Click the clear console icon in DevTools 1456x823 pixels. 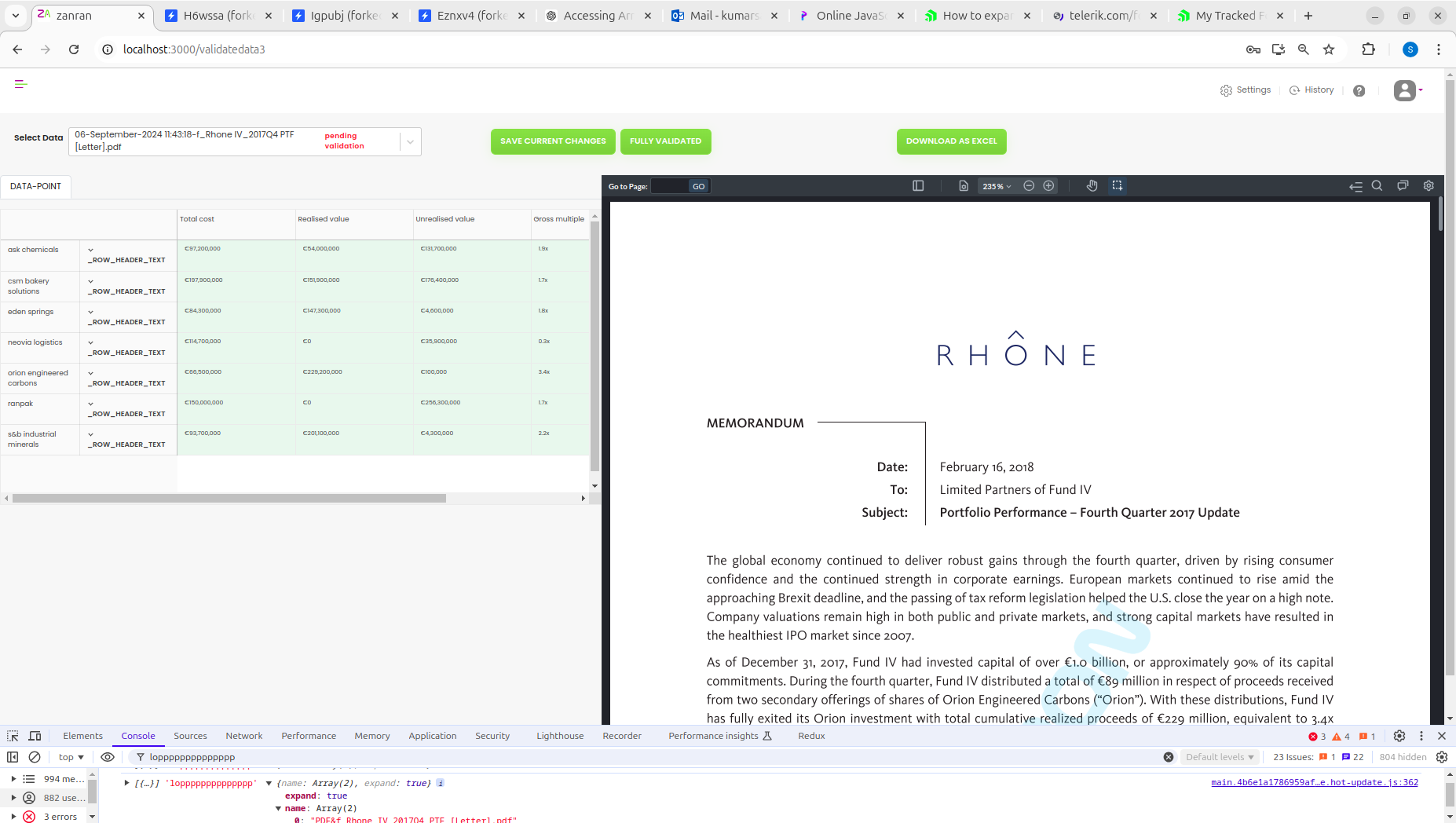(x=35, y=757)
